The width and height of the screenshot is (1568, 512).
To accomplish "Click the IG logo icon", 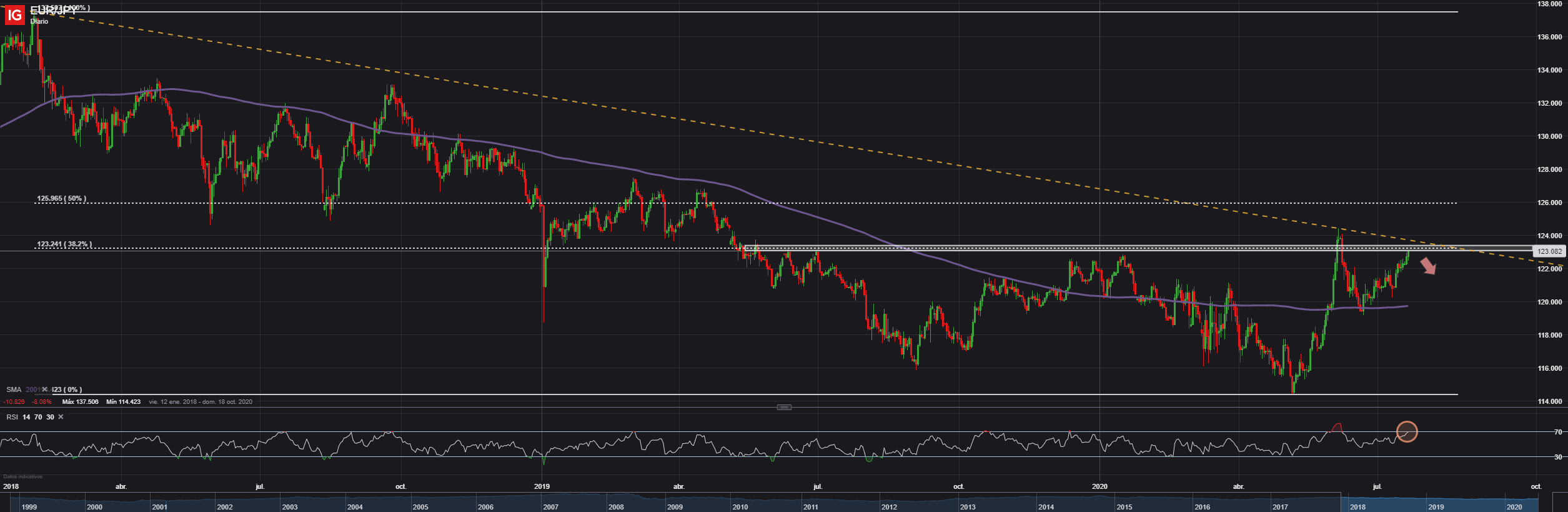I will click(14, 14).
